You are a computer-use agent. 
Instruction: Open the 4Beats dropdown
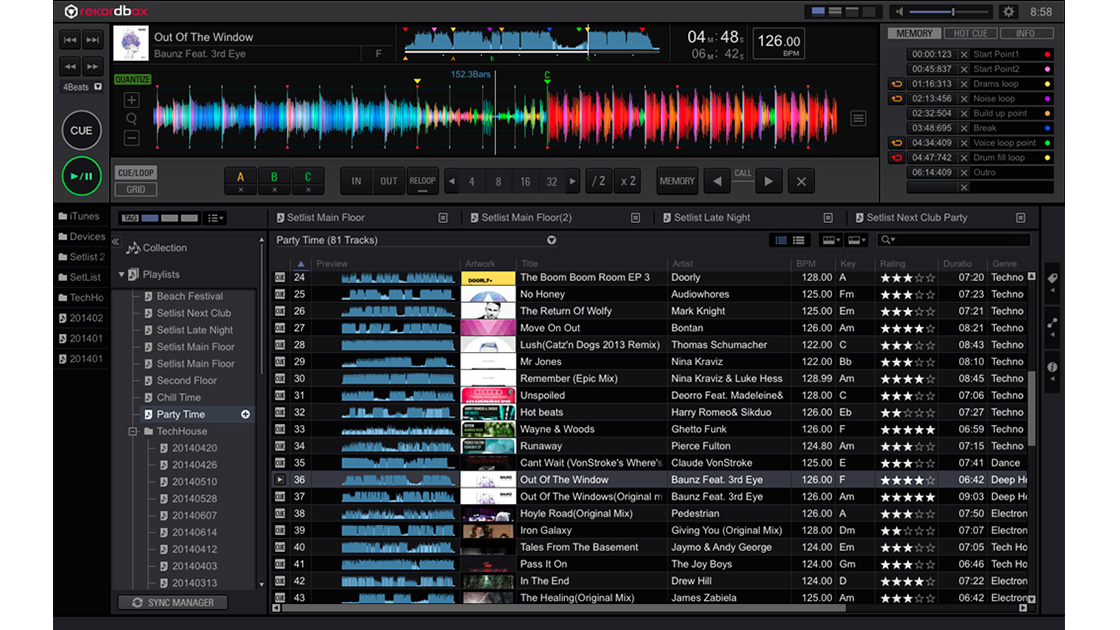click(98, 87)
